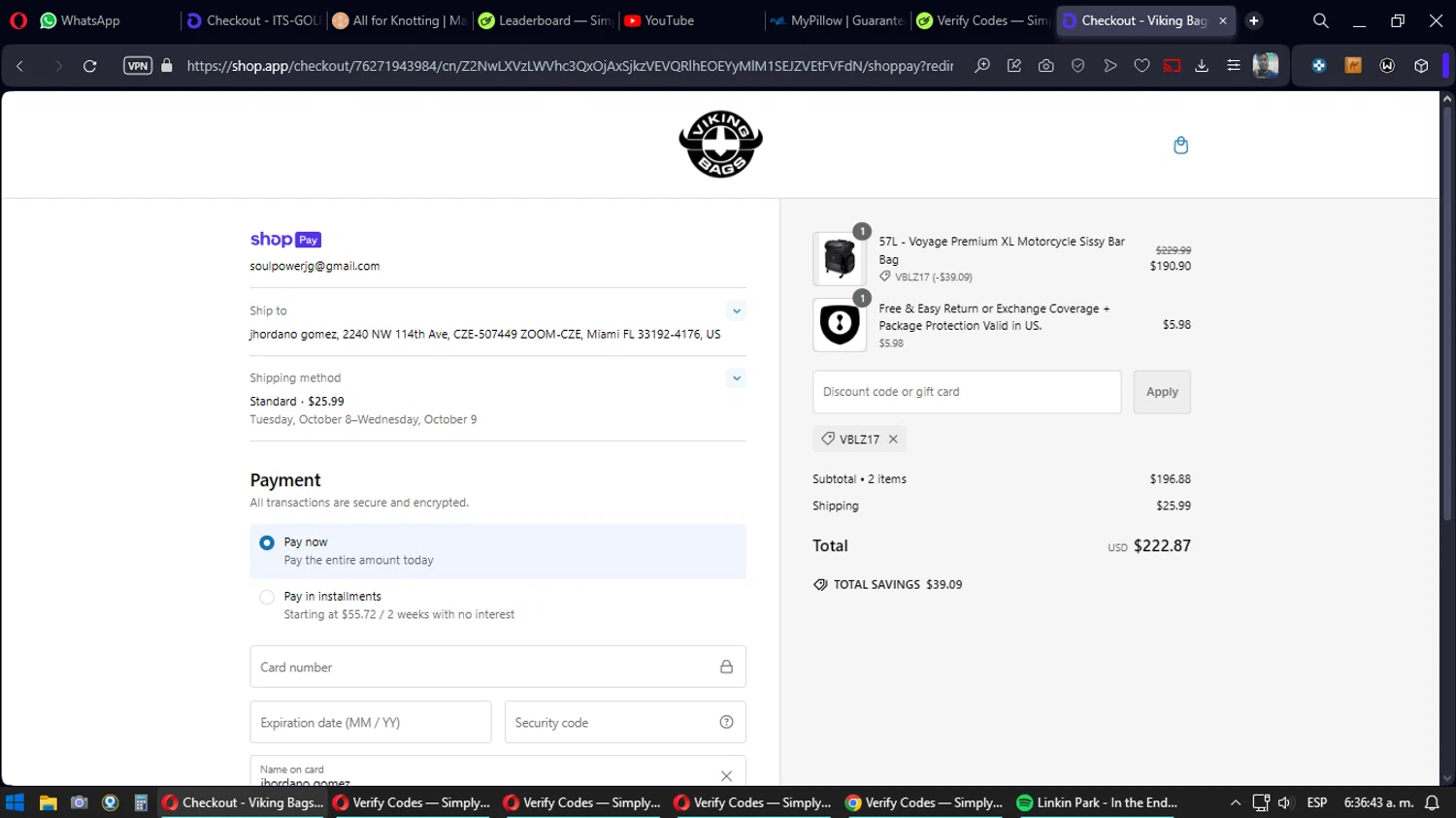Open the player arrow icon
The height and width of the screenshot is (818, 1456).
coord(1109,66)
